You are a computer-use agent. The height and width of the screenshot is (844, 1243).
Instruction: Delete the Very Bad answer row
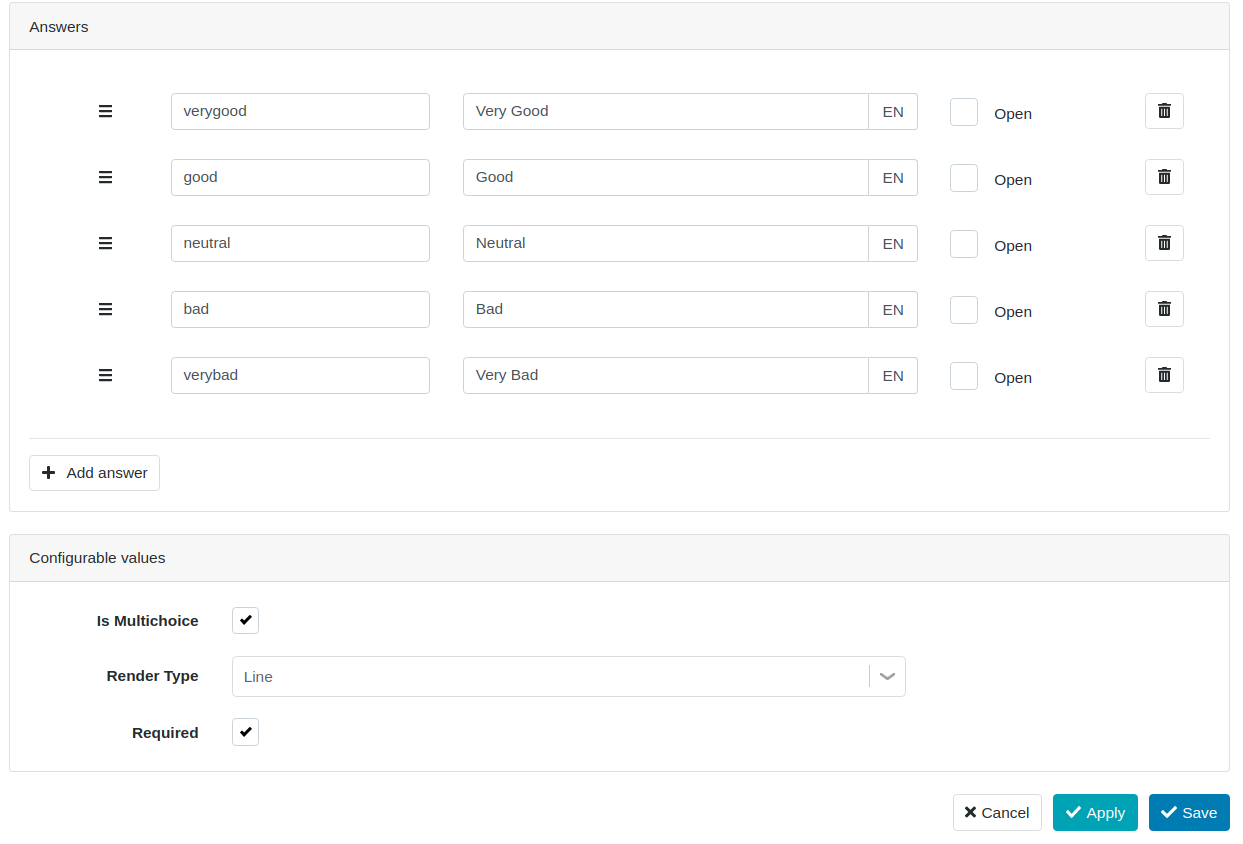1164,375
